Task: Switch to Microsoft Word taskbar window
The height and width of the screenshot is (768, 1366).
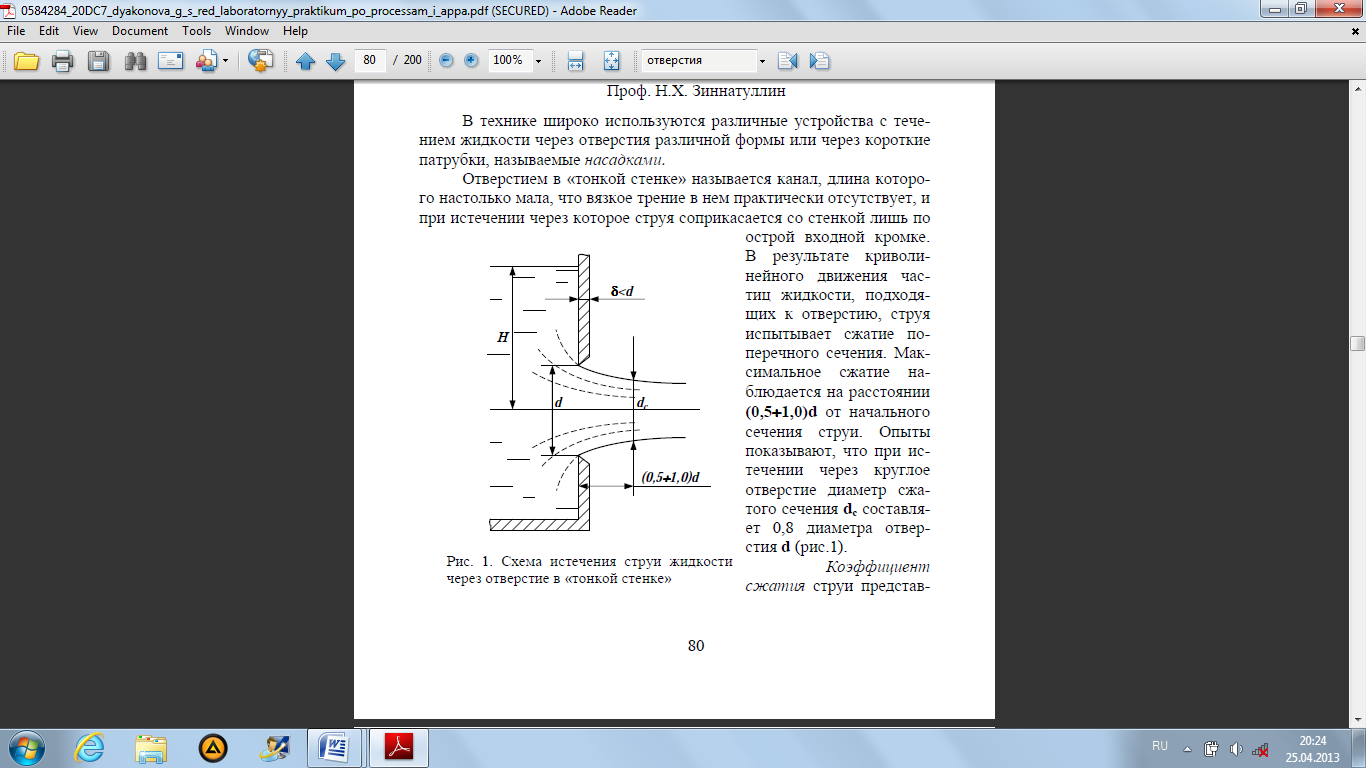Action: (333, 747)
